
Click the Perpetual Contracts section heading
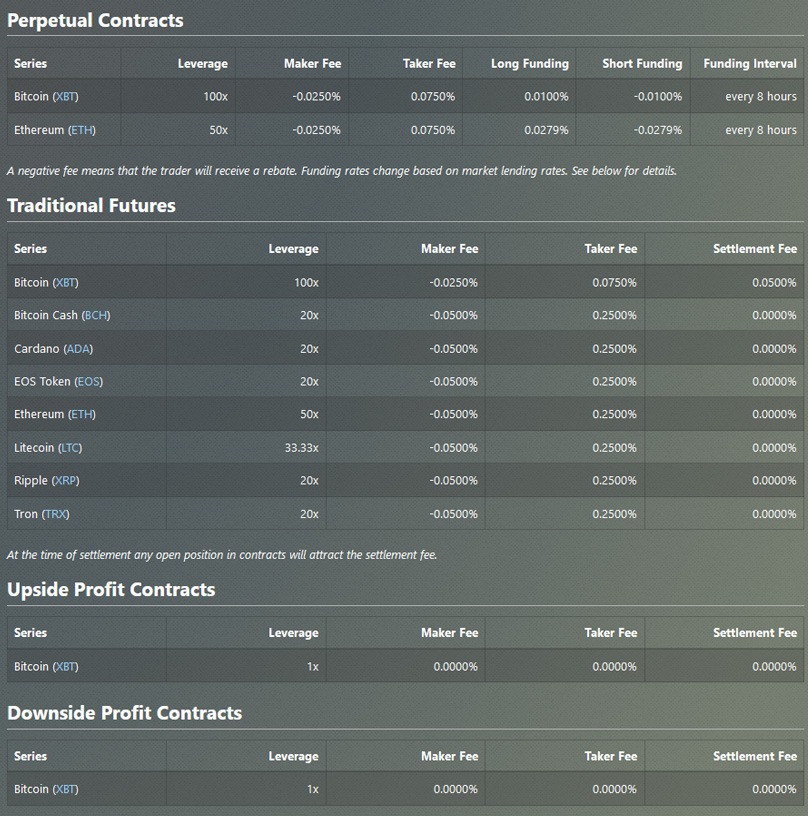(x=95, y=21)
